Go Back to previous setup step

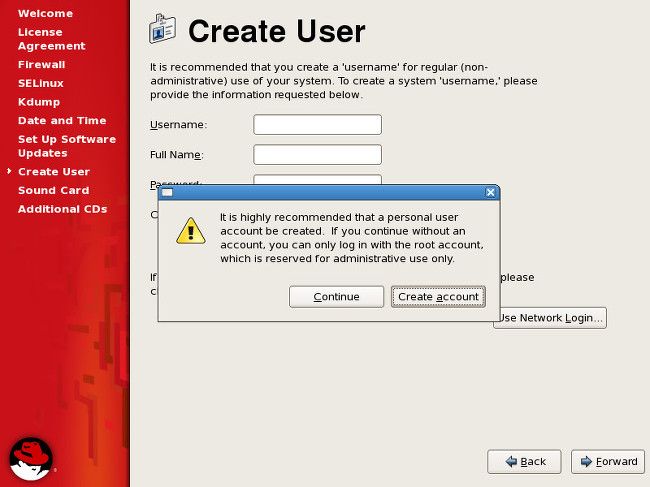click(524, 461)
